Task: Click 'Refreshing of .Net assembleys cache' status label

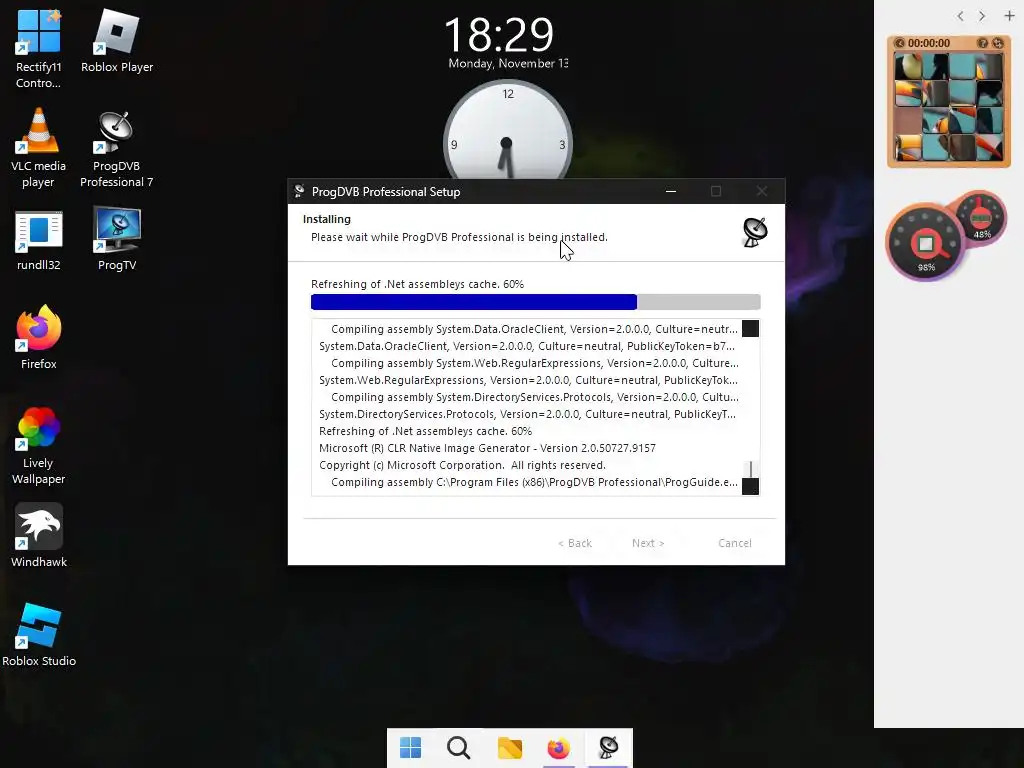Action: (x=417, y=284)
